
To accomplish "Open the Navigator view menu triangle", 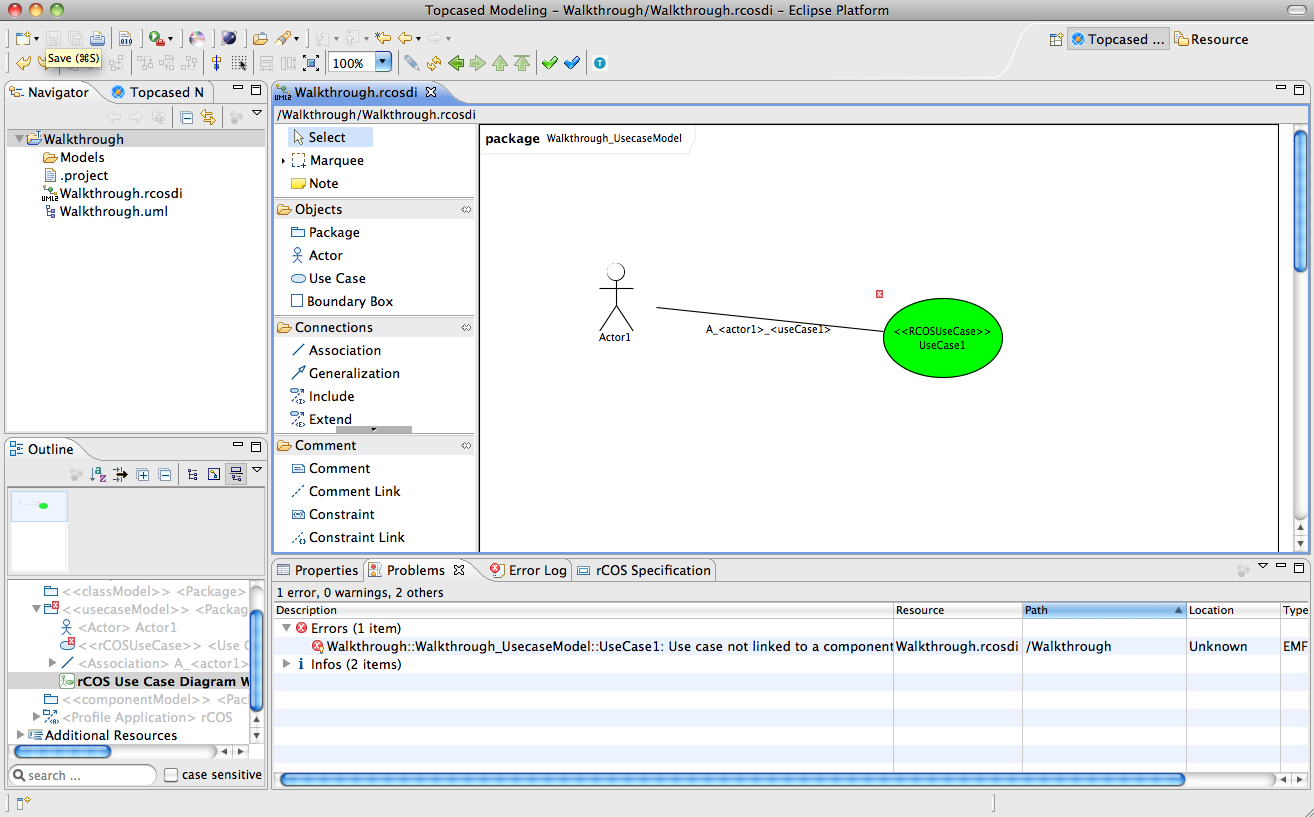I will (x=257, y=113).
